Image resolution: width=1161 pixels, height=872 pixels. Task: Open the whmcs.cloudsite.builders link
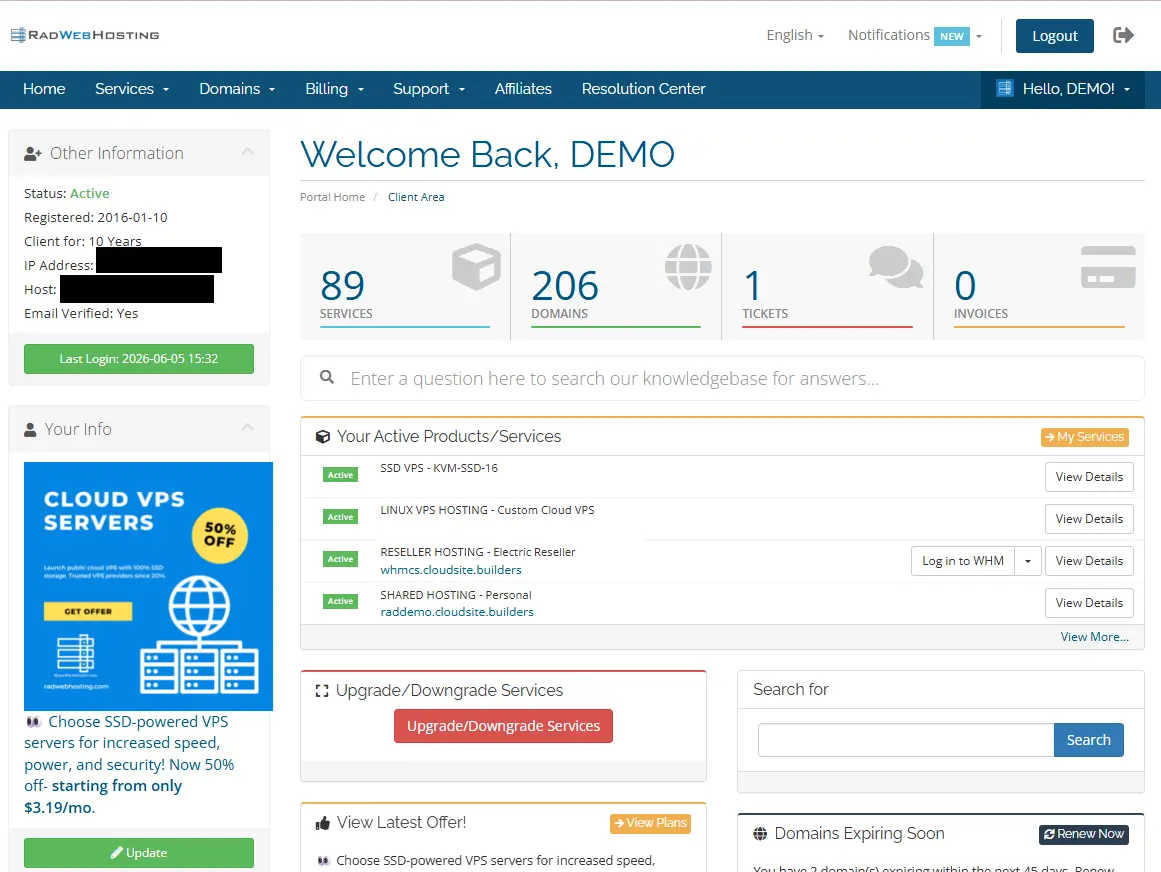451,570
